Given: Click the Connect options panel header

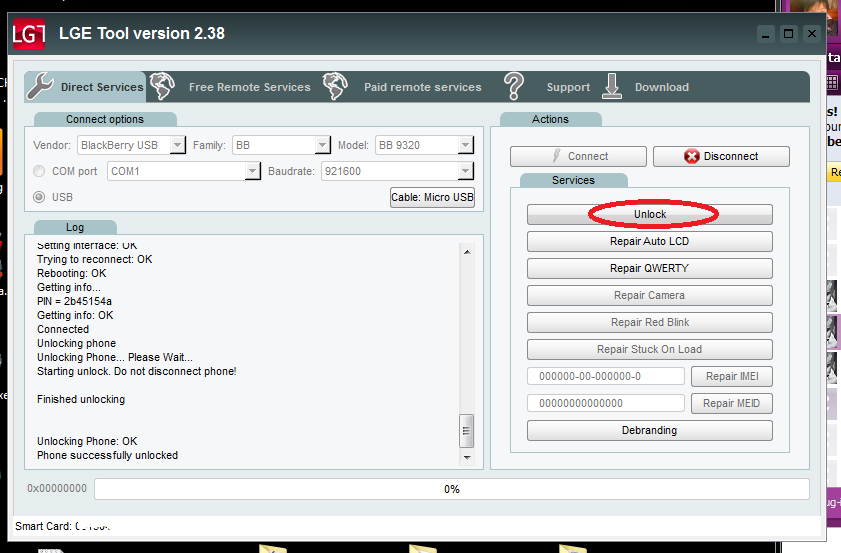Looking at the screenshot, I should coord(105,119).
